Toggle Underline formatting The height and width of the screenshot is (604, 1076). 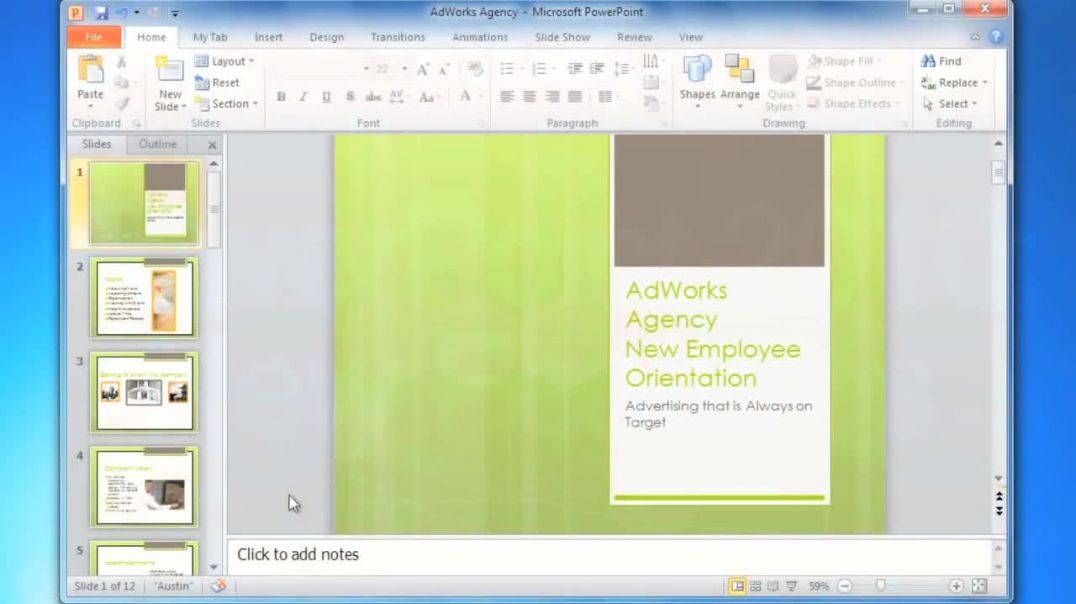pyautogui.click(x=327, y=97)
